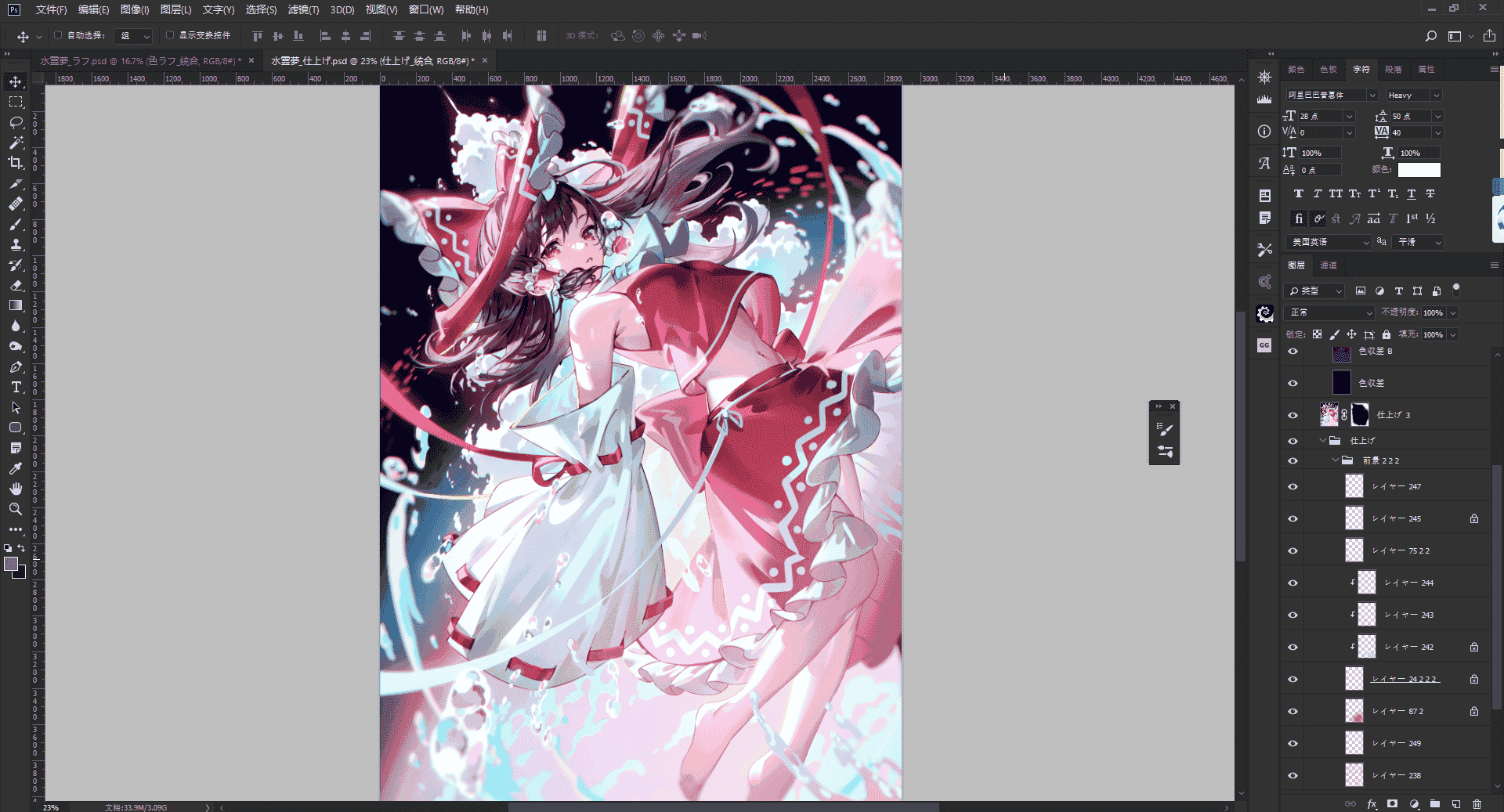Select the Magic Wand tool
Image resolution: width=1504 pixels, height=812 pixels.
click(x=16, y=143)
